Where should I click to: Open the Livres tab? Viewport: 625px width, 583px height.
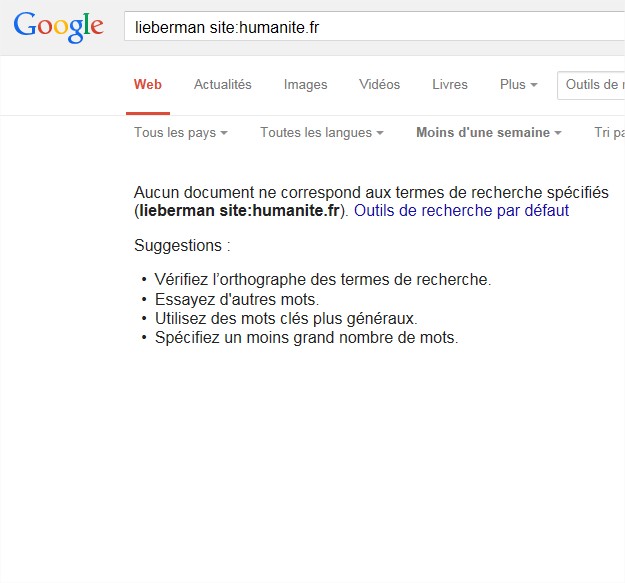click(x=450, y=84)
